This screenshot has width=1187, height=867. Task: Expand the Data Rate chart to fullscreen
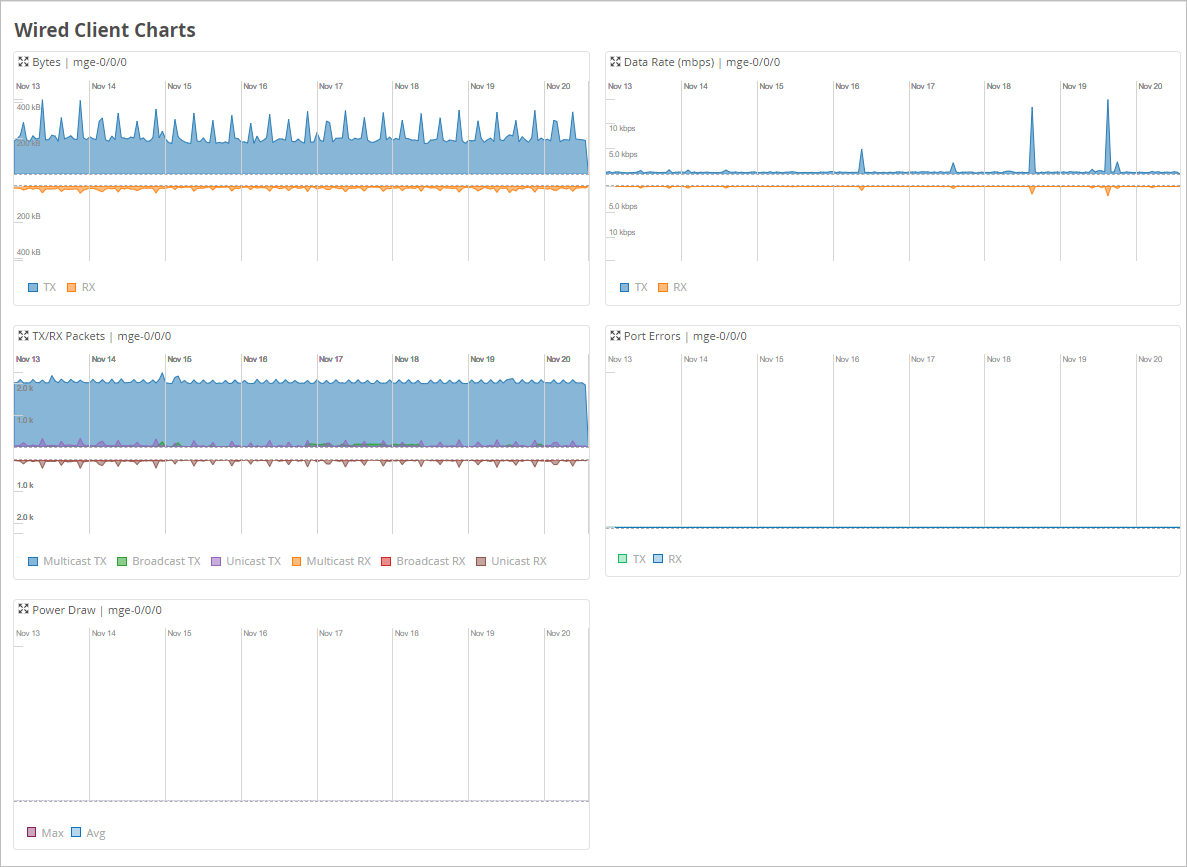[615, 62]
